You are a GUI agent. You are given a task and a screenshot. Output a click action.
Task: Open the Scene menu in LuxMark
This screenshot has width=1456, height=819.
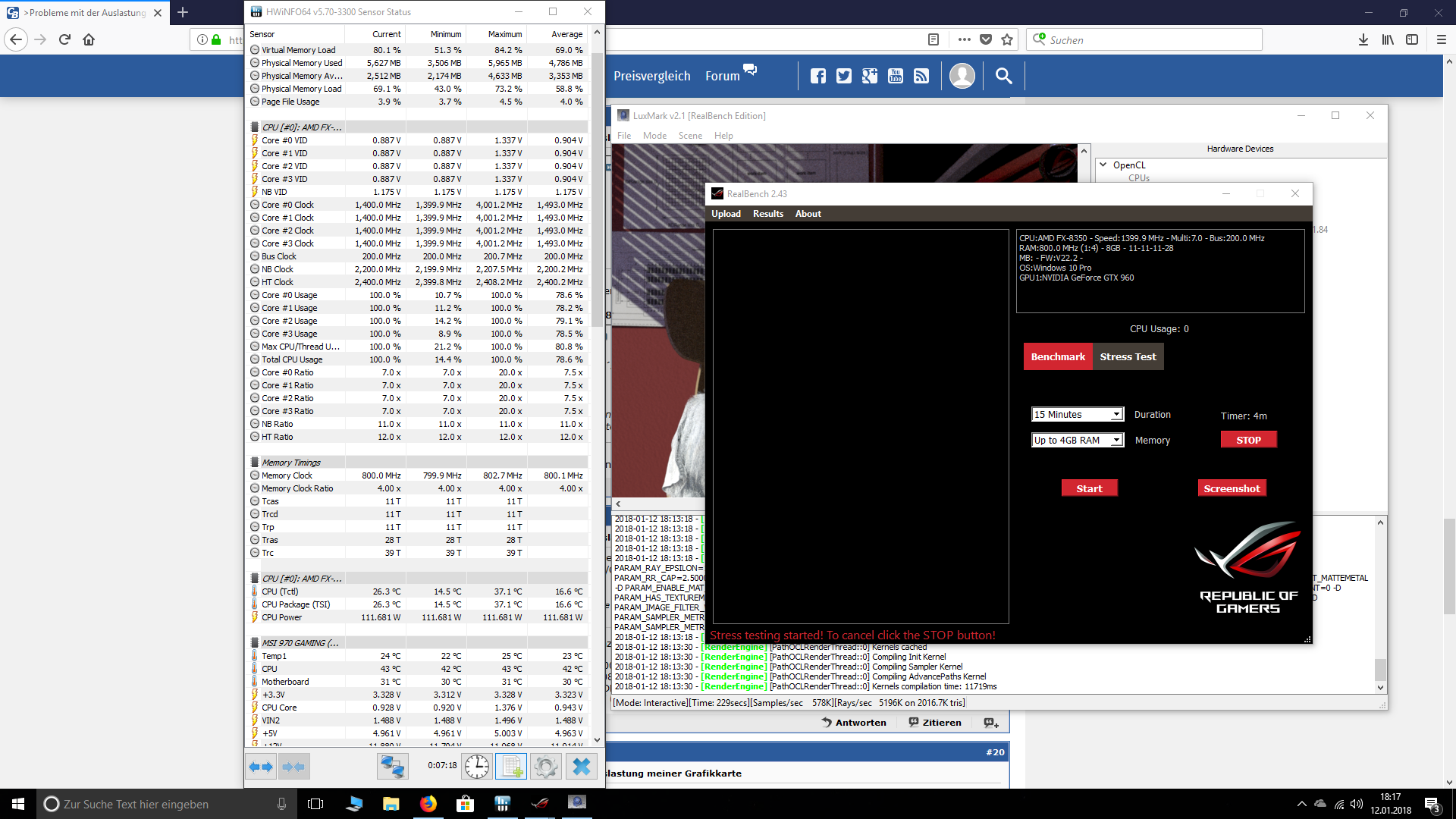point(689,136)
